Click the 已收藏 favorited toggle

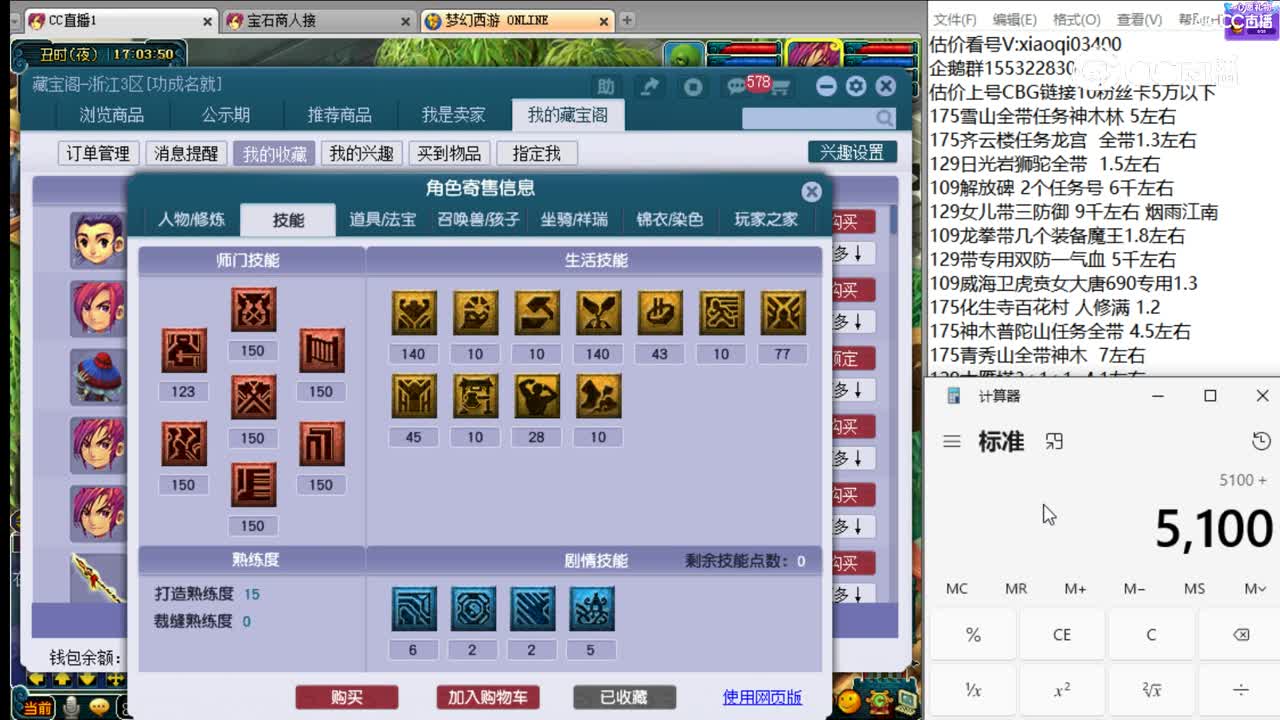[624, 699]
